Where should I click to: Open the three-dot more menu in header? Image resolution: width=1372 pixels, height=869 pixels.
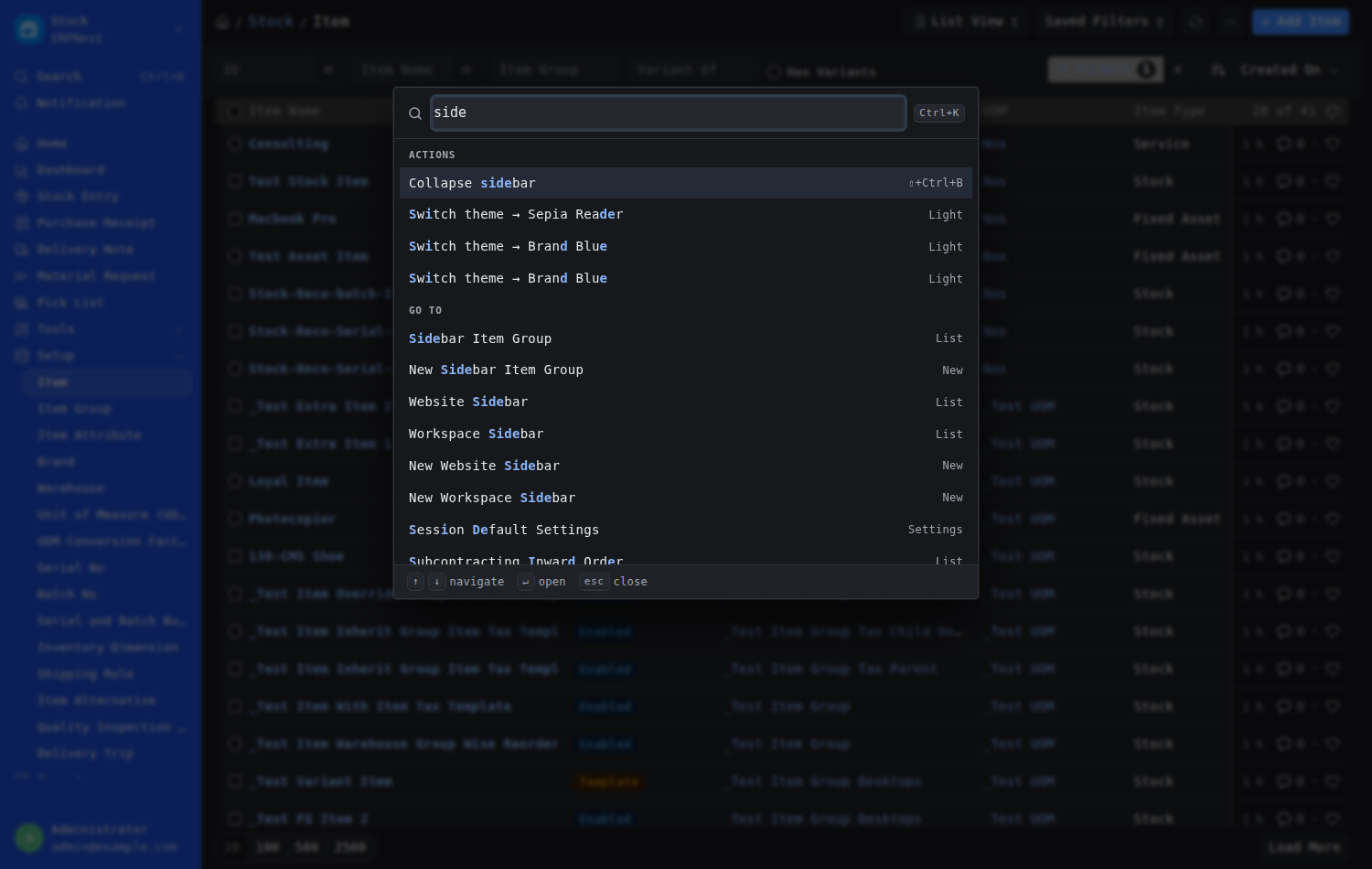[x=1229, y=21]
